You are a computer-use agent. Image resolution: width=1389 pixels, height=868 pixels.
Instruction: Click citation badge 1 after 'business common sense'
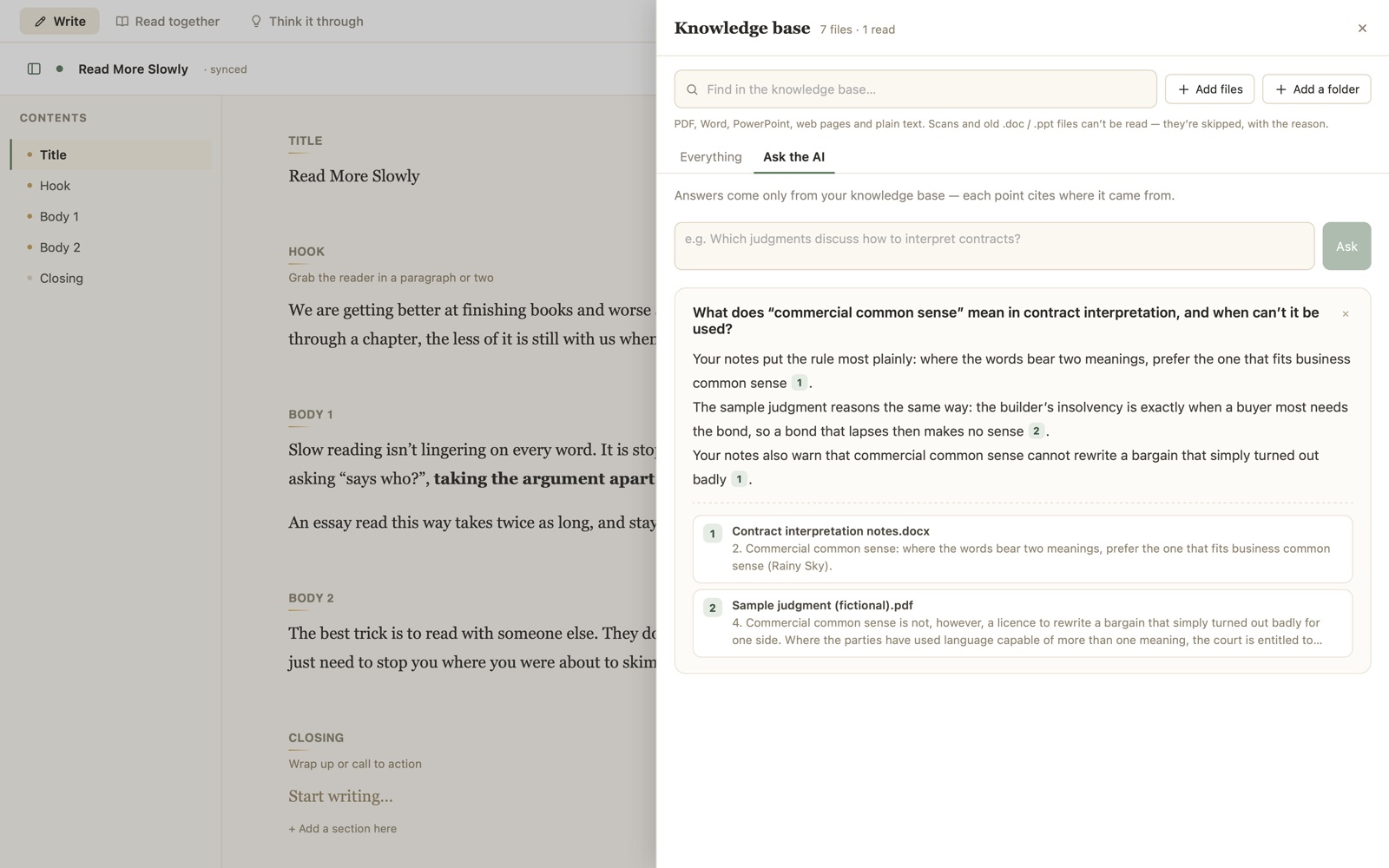pyautogui.click(x=800, y=383)
